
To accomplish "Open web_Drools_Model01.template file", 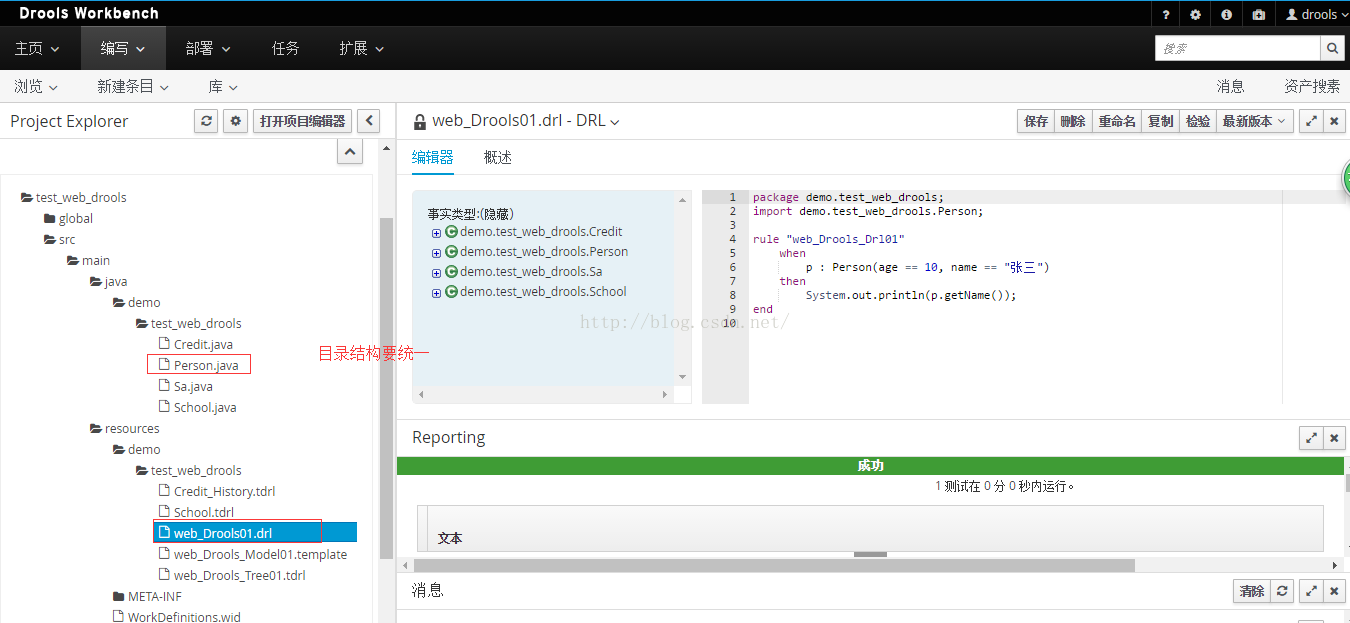I will [x=253, y=554].
